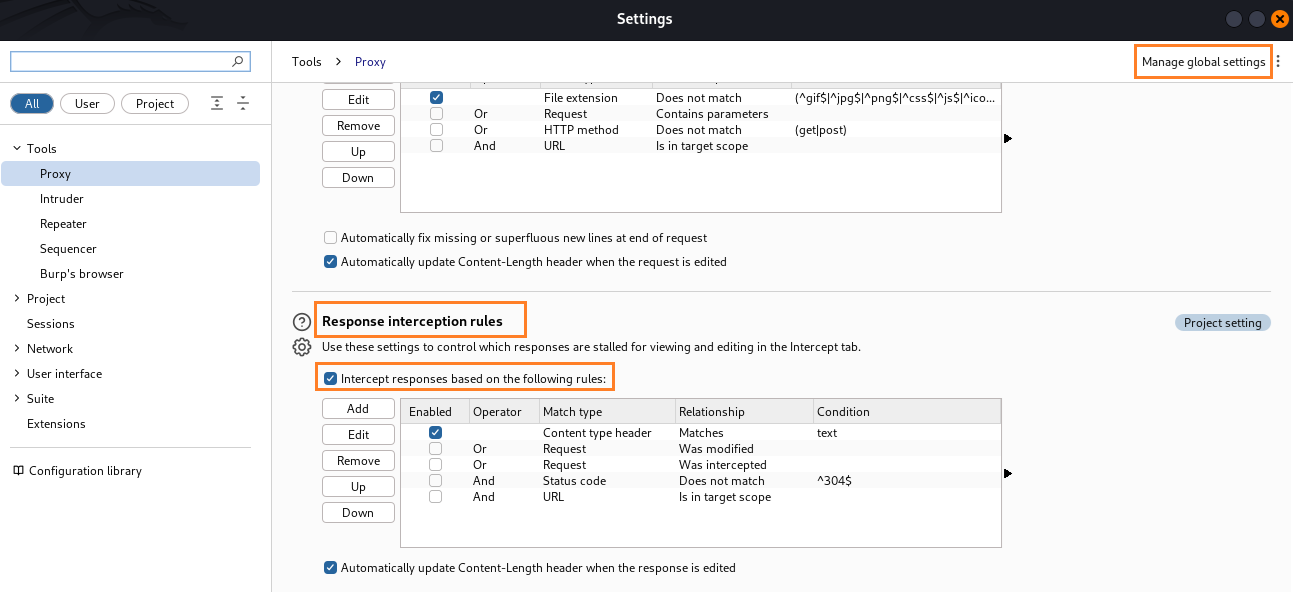Screen dimensions: 1293x592
Task: Open the three-dot options menu beside Manage global settings
Action: 1278,62
